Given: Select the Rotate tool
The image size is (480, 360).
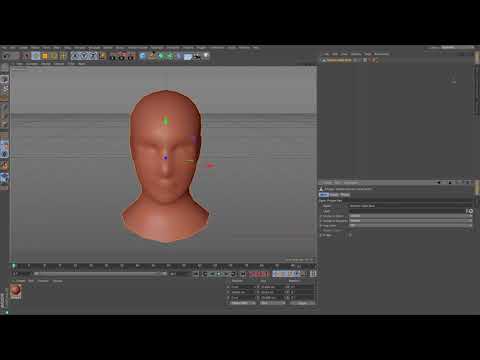Looking at the screenshot, I should point(53,56).
